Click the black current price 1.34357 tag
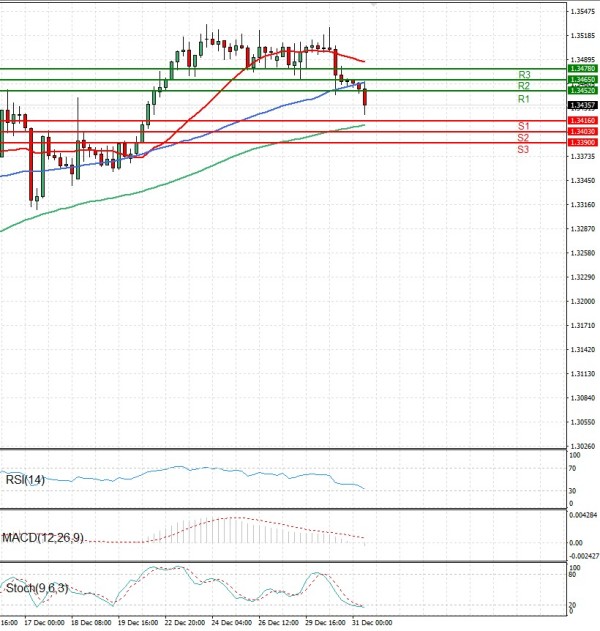Viewport: 600px width, 631px height. pos(581,104)
